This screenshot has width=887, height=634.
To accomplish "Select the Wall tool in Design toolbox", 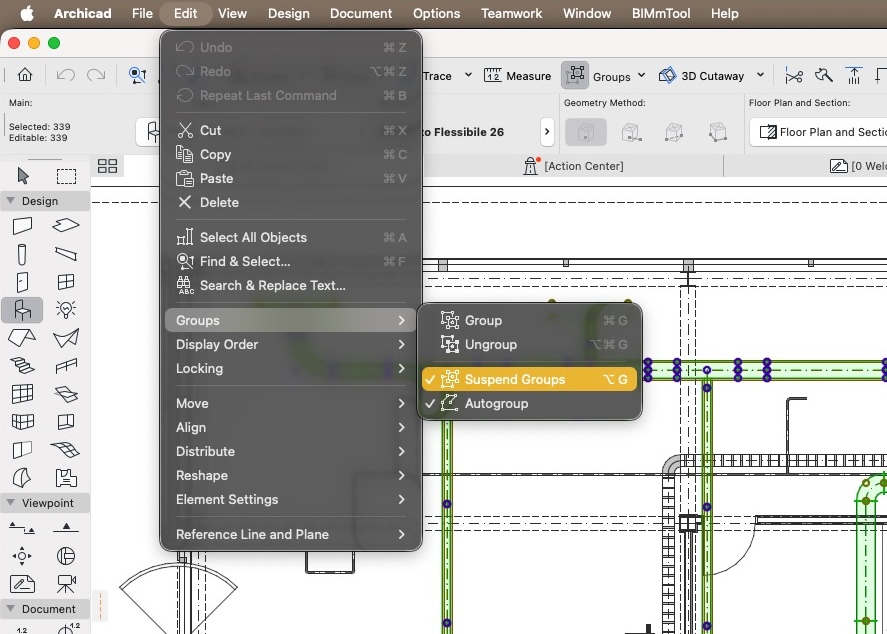I will click(23, 226).
